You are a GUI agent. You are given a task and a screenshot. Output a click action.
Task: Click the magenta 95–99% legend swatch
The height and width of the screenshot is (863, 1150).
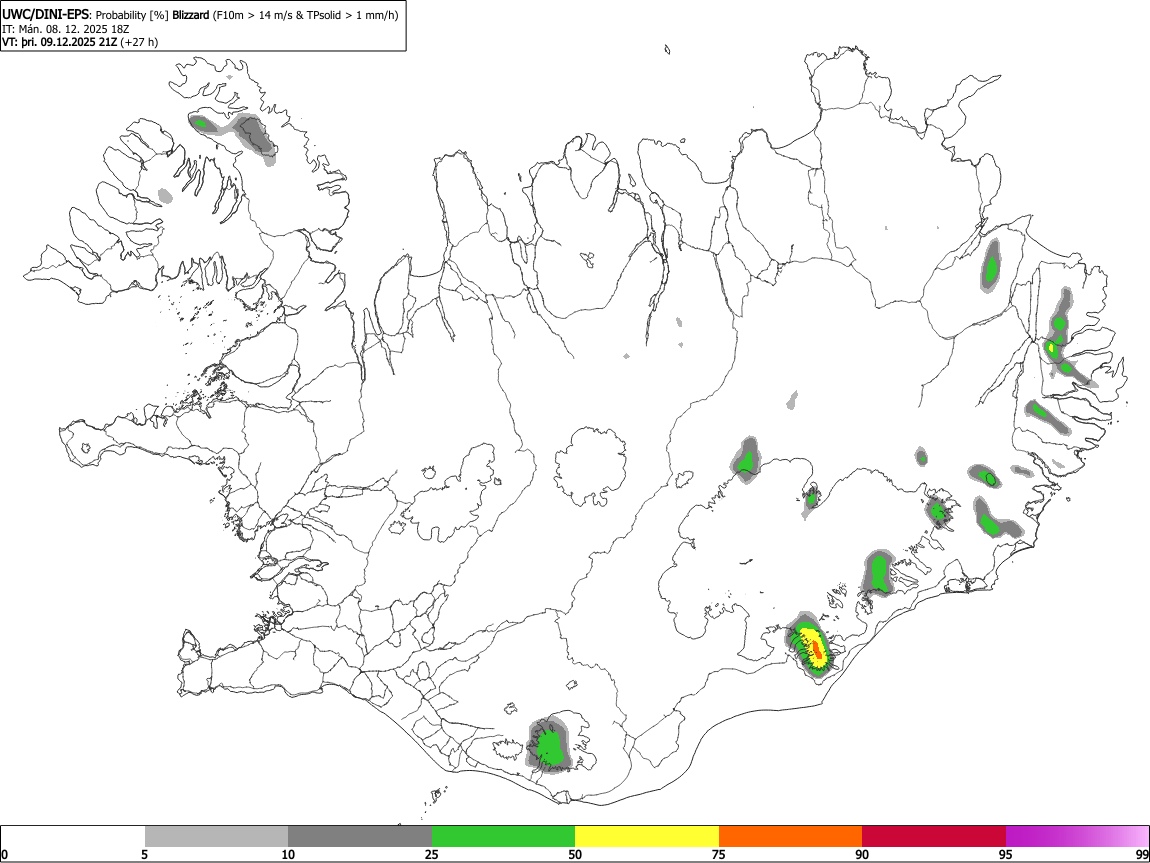pyautogui.click(x=1077, y=836)
